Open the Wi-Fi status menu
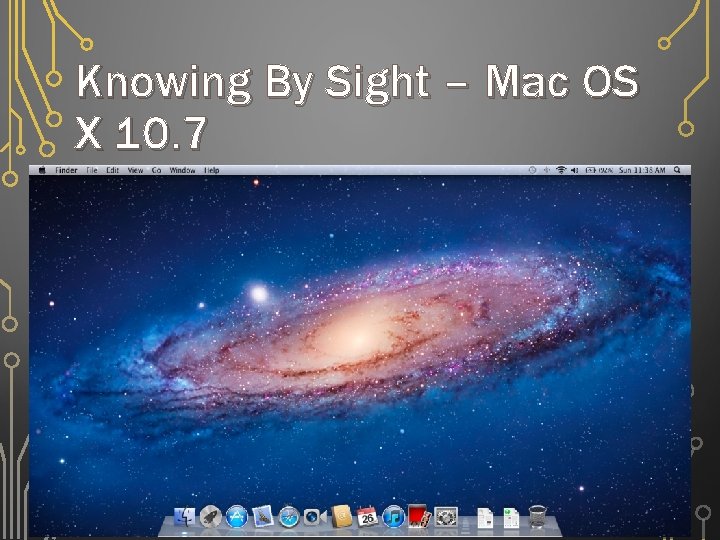This screenshot has width=720, height=540. (561, 170)
